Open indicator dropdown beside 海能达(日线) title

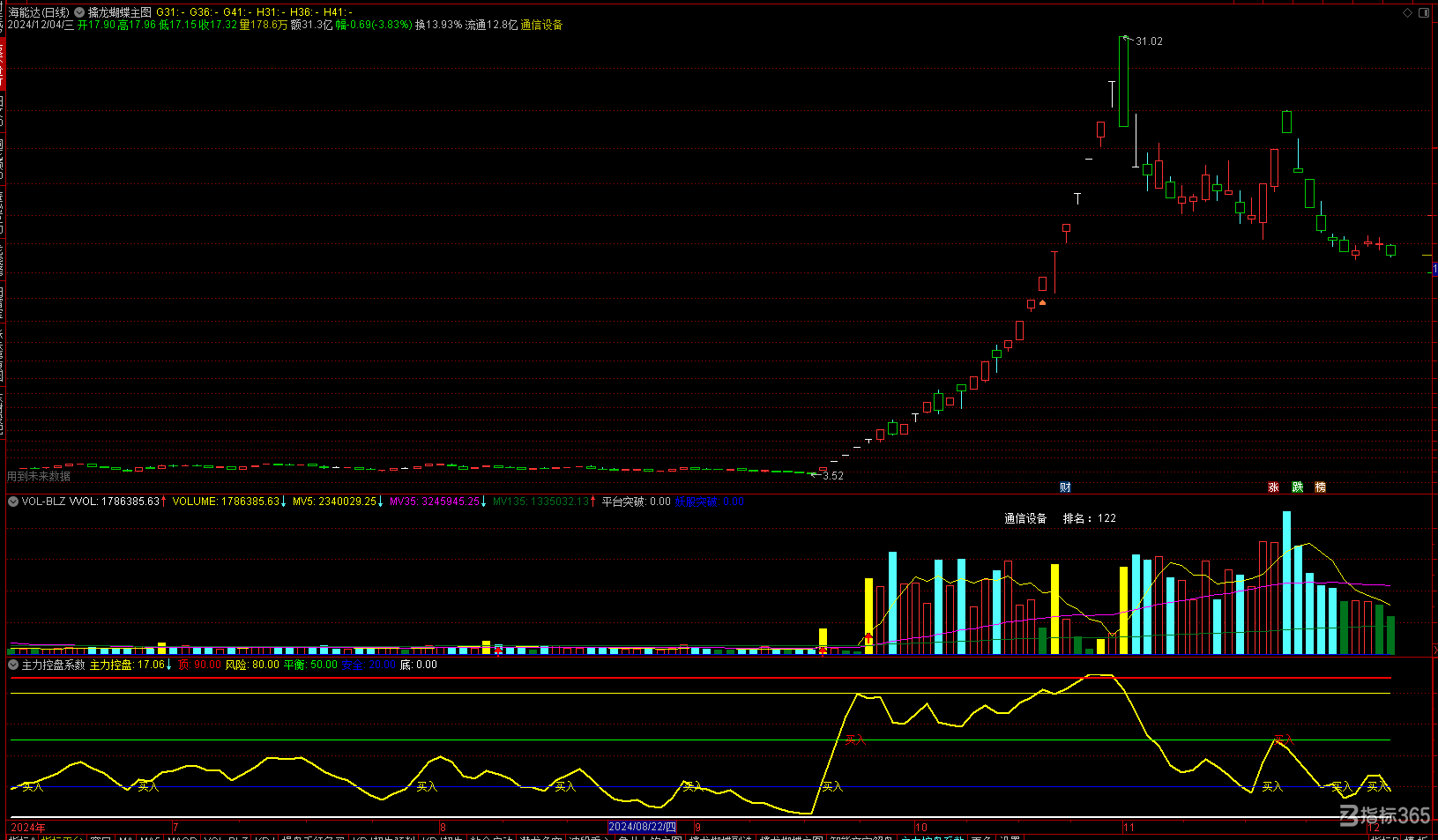(x=80, y=13)
